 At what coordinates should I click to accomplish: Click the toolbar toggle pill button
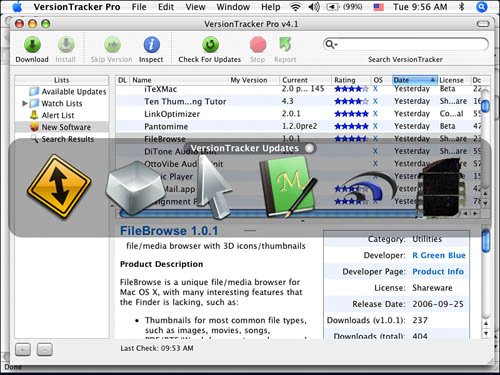point(483,24)
